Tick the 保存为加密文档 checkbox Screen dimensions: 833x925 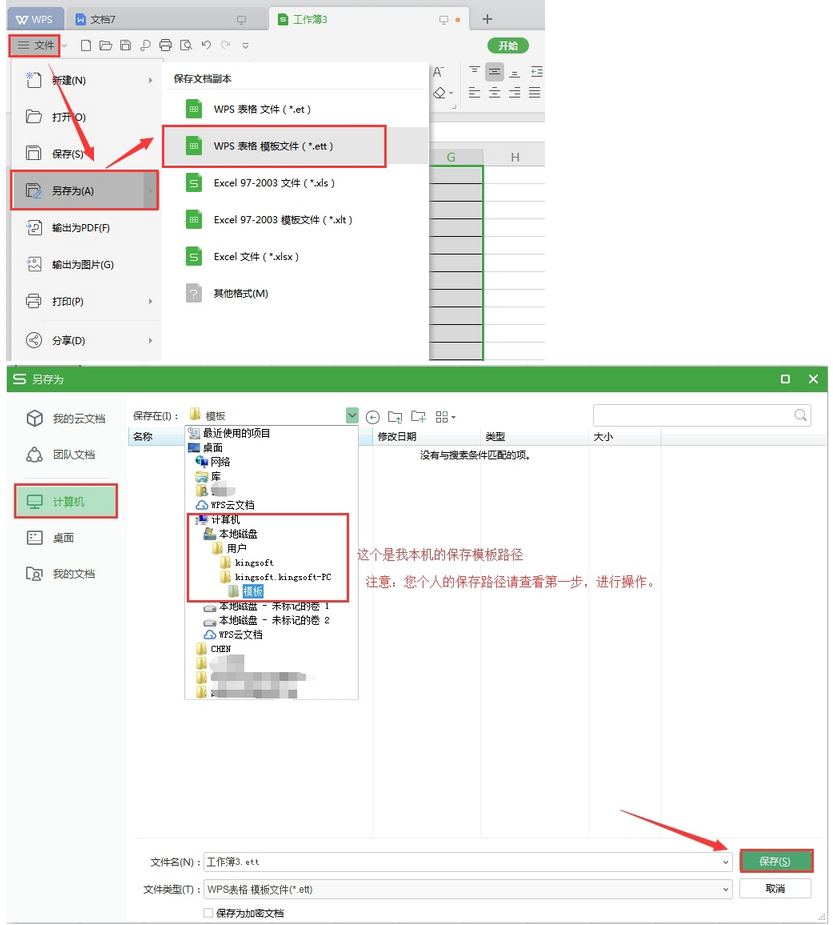point(208,913)
